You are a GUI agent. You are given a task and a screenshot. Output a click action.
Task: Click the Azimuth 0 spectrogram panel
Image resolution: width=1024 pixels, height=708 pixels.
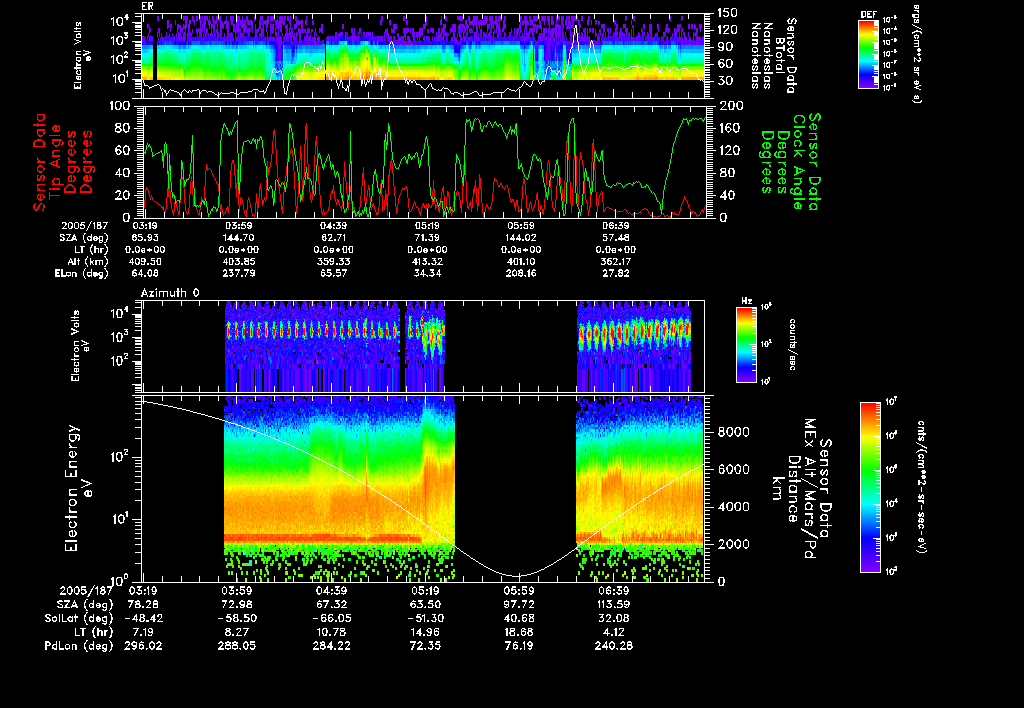coord(424,346)
